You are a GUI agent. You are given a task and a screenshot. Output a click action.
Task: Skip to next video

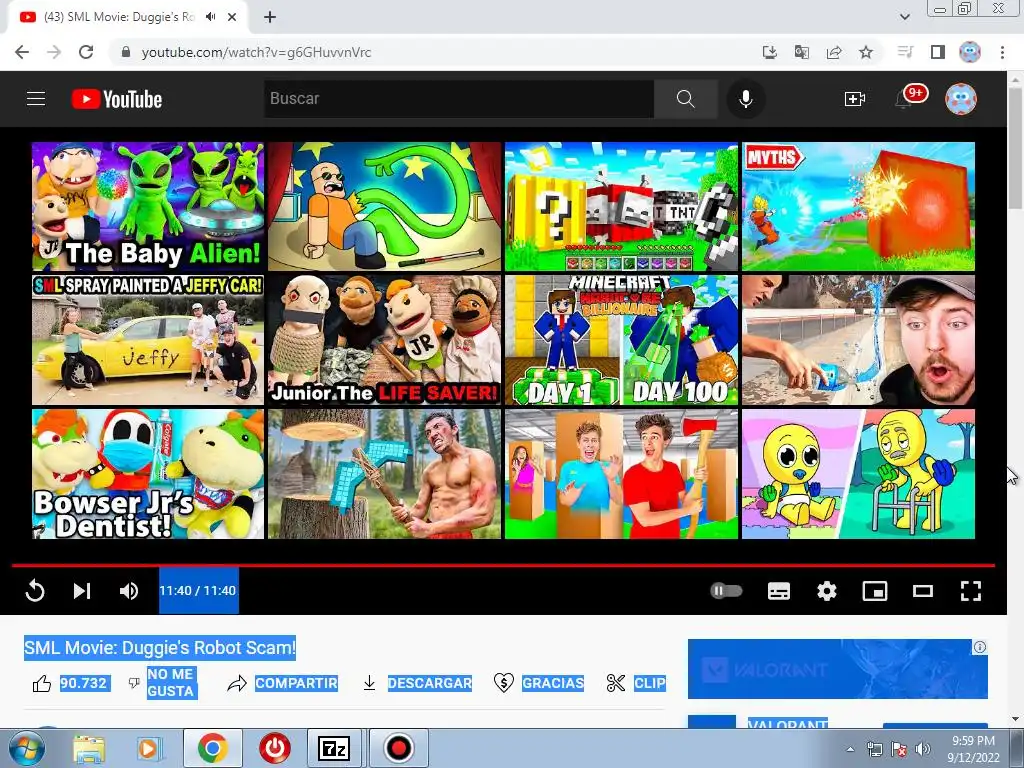coord(82,591)
